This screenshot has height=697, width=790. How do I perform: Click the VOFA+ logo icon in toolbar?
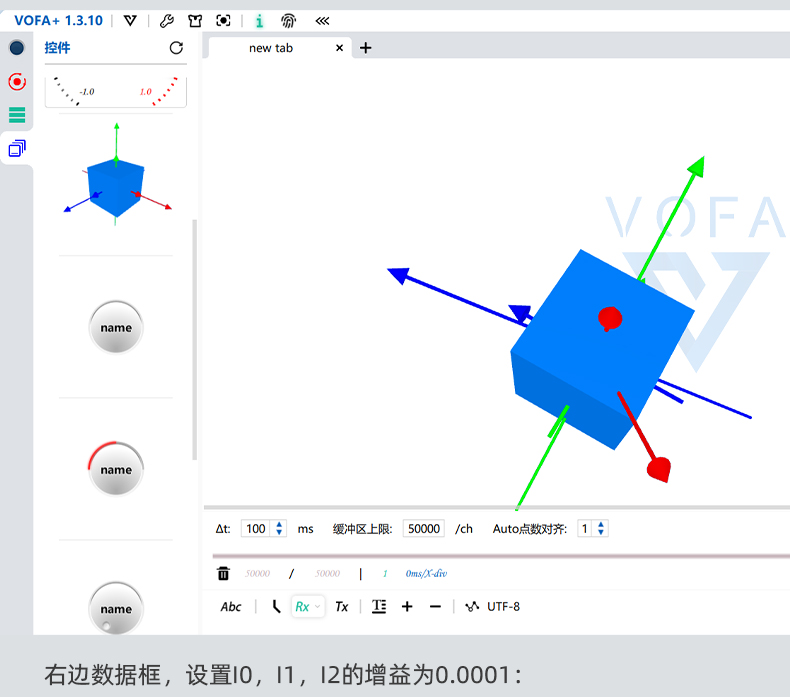pos(130,20)
